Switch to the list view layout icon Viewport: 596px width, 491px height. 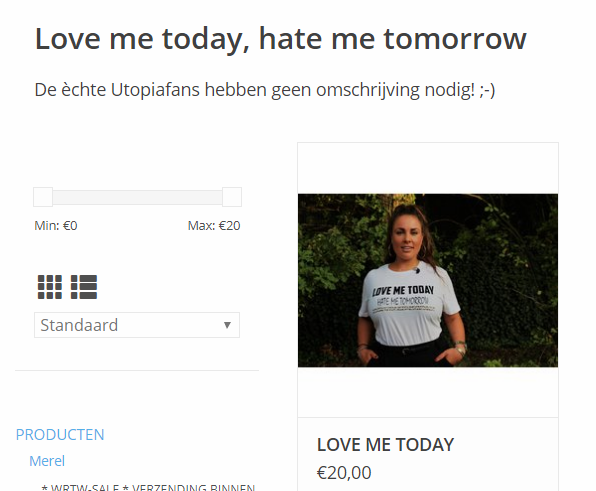point(84,287)
